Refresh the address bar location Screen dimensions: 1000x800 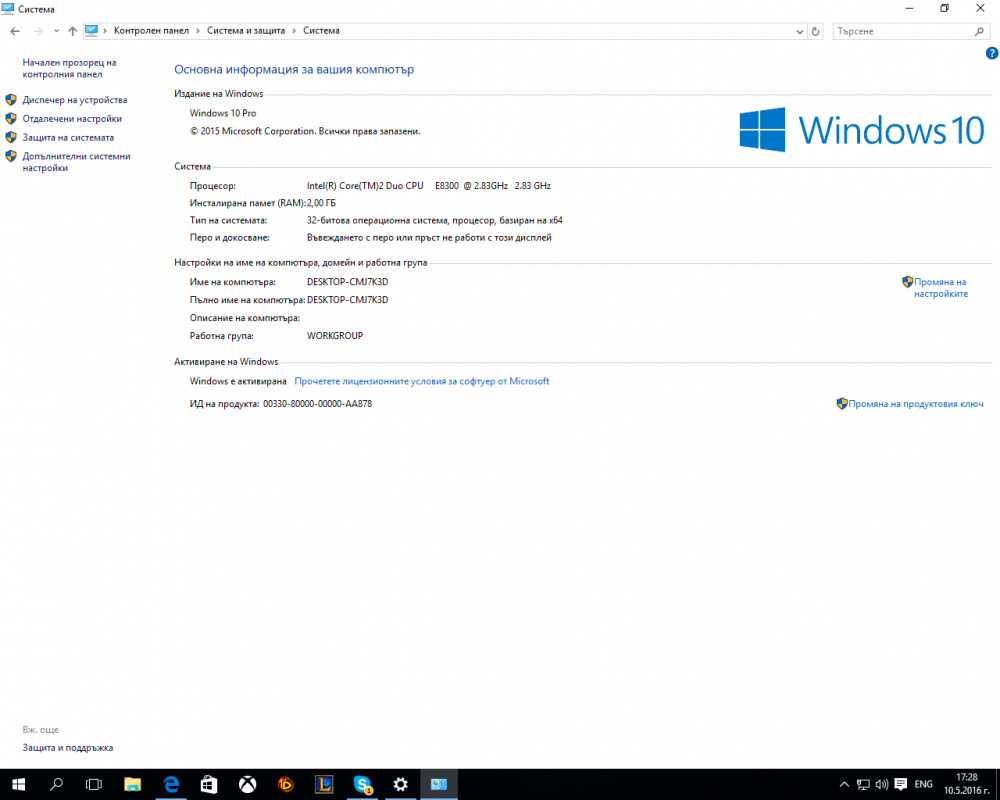tap(815, 31)
